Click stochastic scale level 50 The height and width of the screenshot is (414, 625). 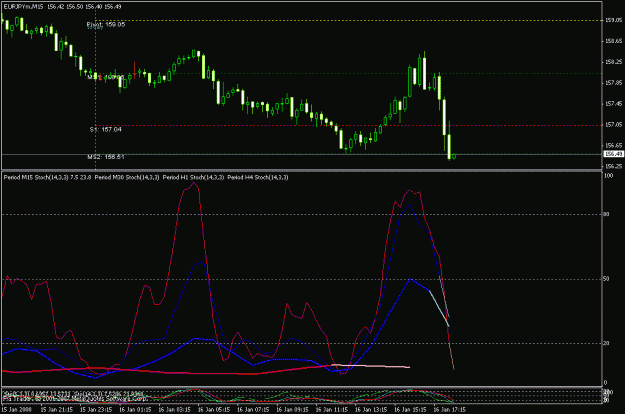(606, 279)
